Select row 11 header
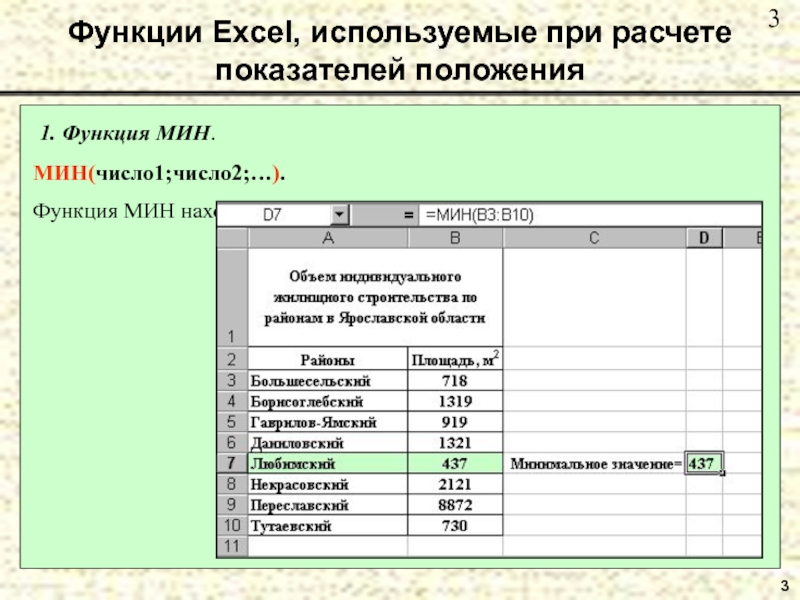Screen dimensions: 800x600 click(x=232, y=546)
